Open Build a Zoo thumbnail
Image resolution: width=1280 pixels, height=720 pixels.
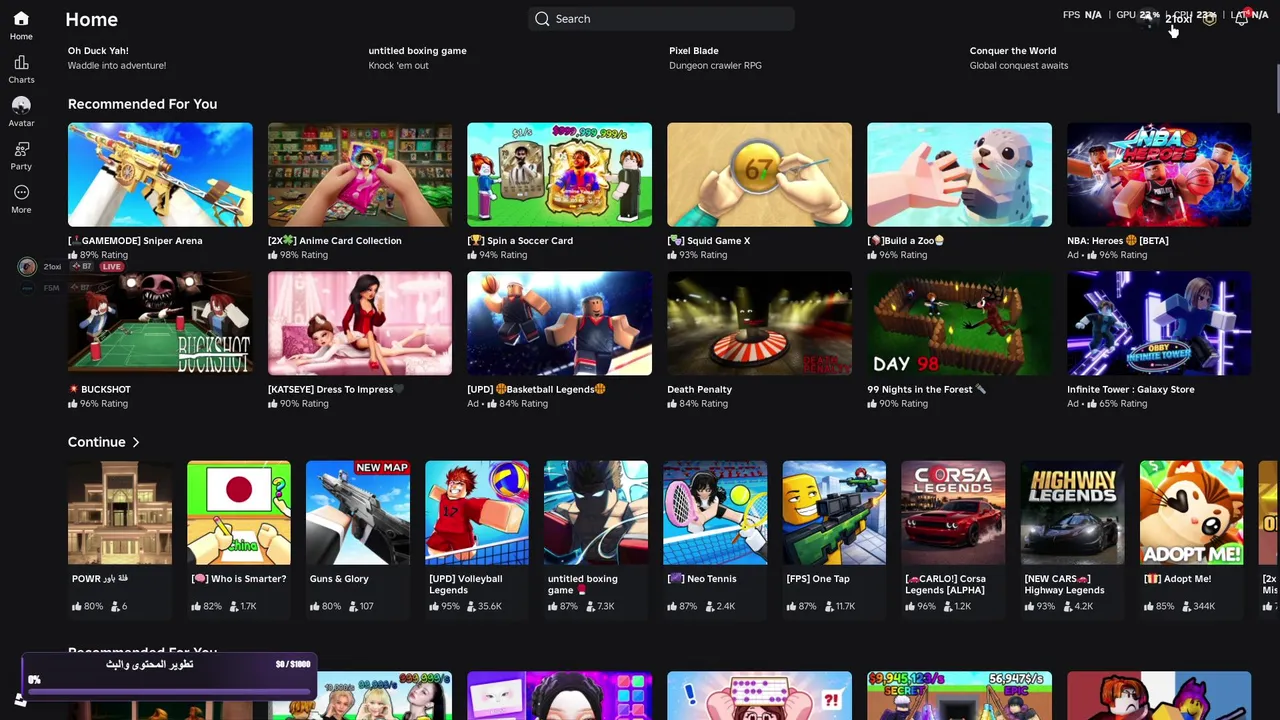(x=960, y=175)
